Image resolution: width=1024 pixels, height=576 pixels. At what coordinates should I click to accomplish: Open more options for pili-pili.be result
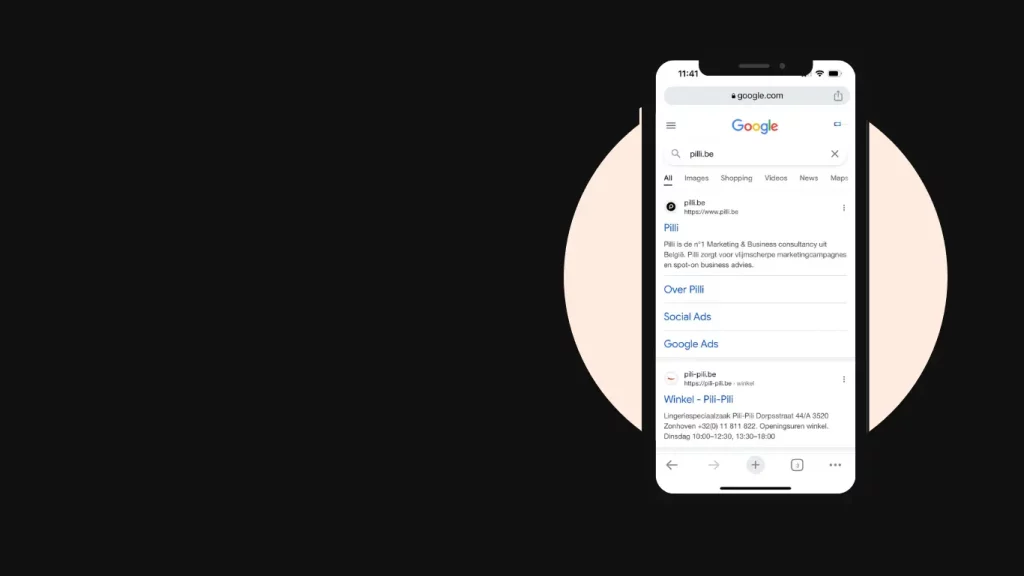pyautogui.click(x=844, y=379)
